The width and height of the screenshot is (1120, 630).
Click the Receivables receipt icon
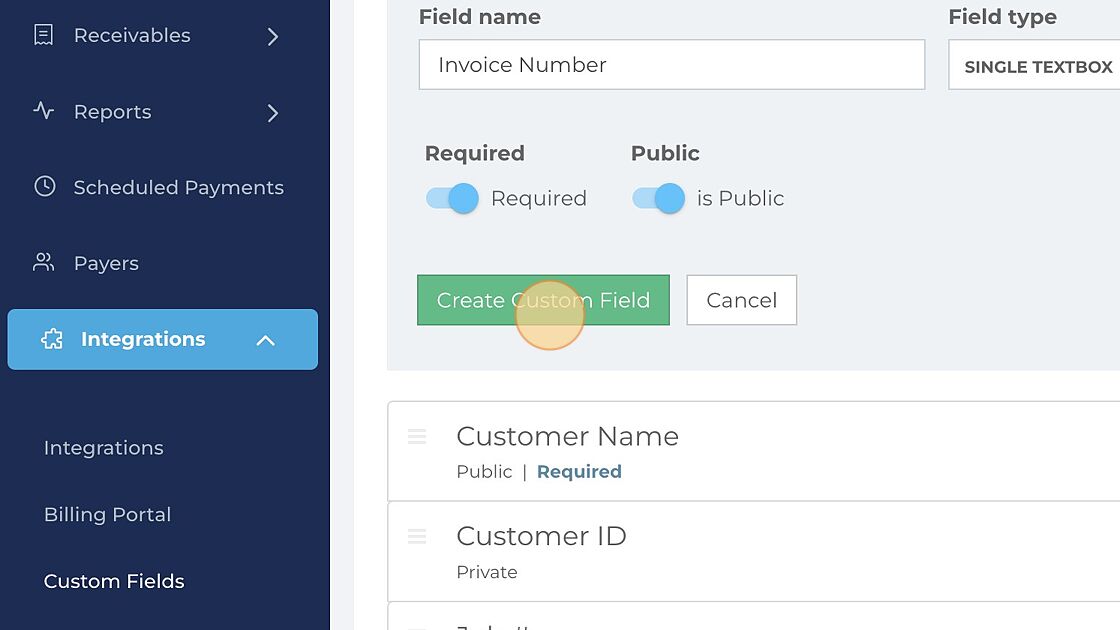coord(44,35)
